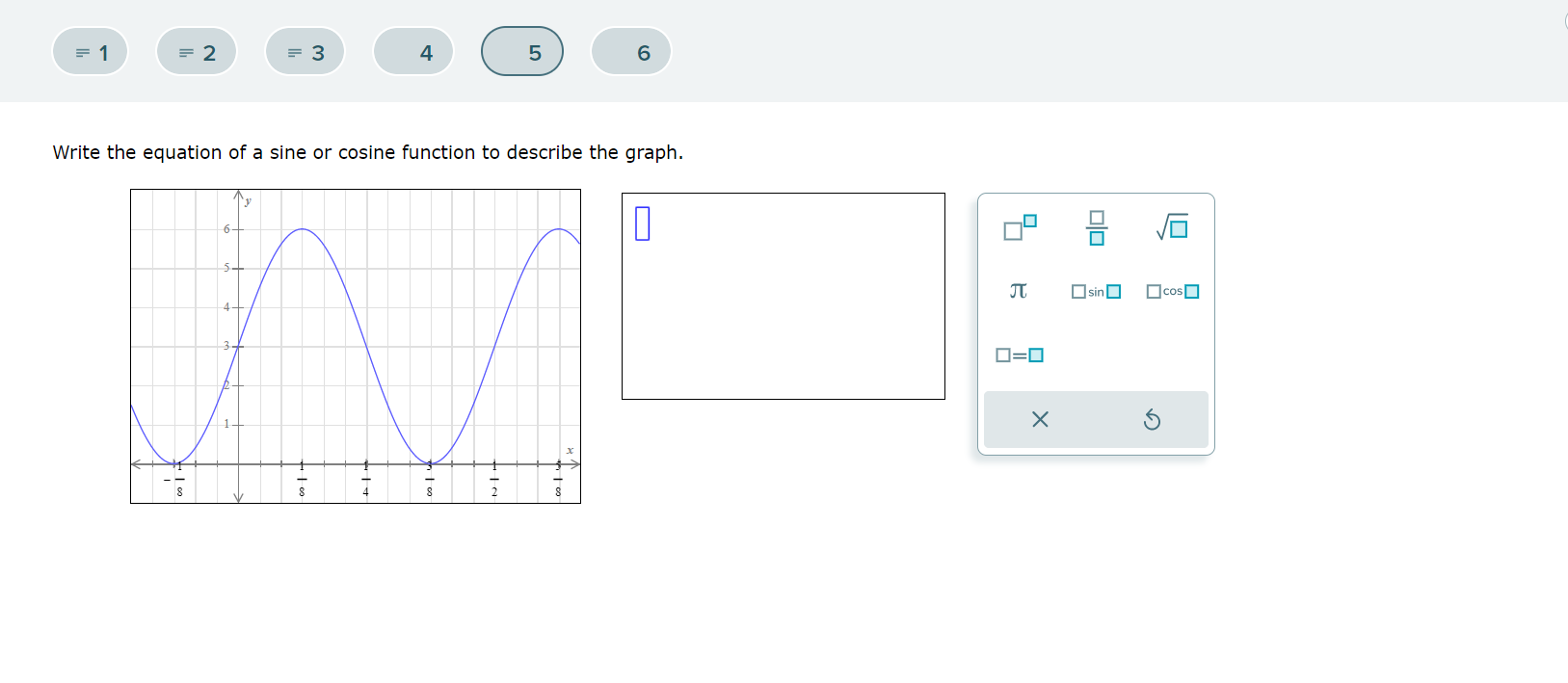Go to question 4
Image resolution: width=1568 pixels, height=683 pixels.
(413, 52)
